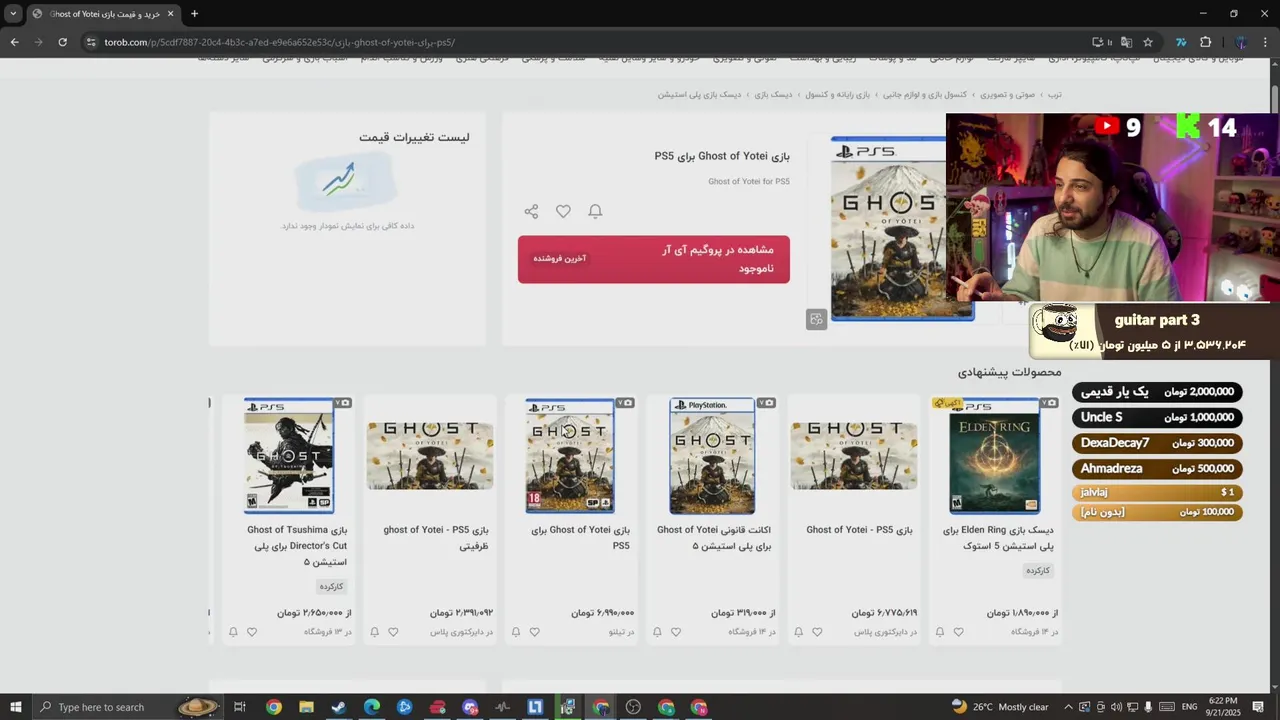Click the لیست تغییرات قیمت heading
Viewport: 1280px width, 720px height.
(x=414, y=137)
